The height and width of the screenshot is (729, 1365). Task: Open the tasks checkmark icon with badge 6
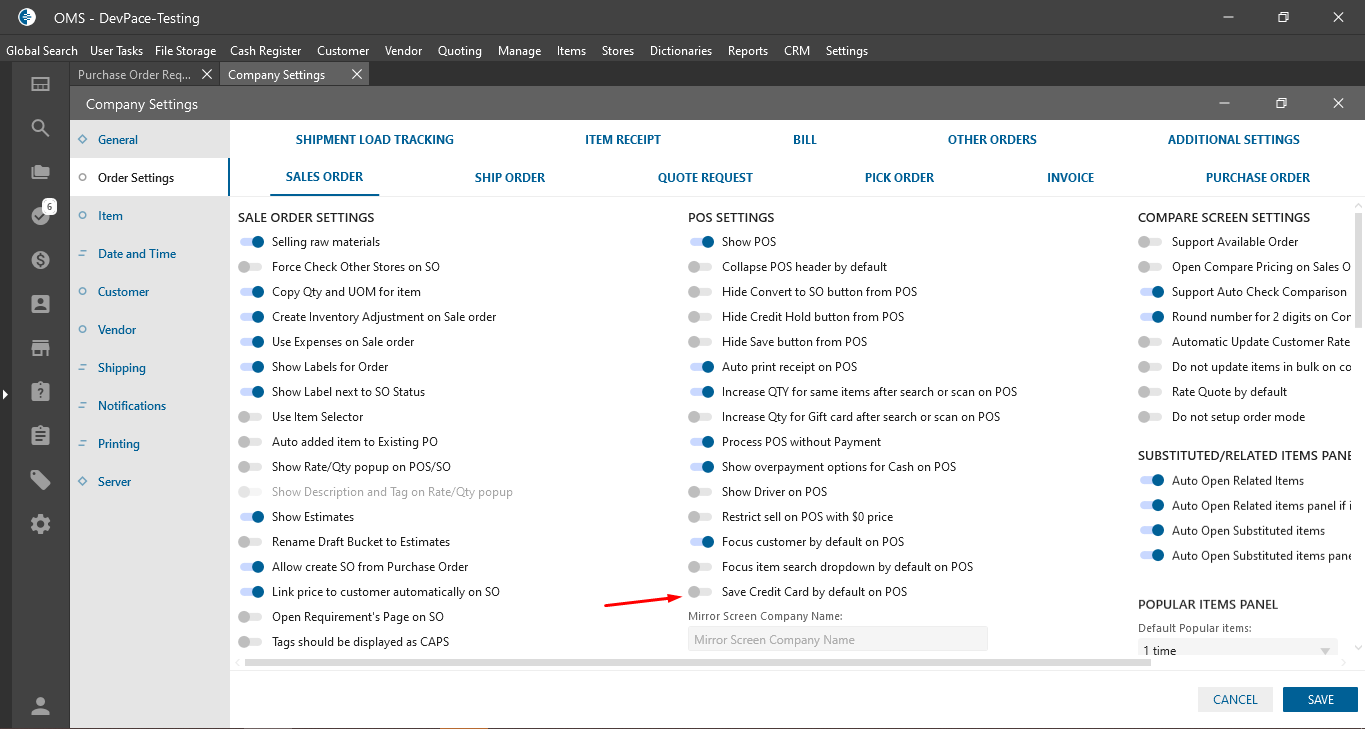click(40, 215)
